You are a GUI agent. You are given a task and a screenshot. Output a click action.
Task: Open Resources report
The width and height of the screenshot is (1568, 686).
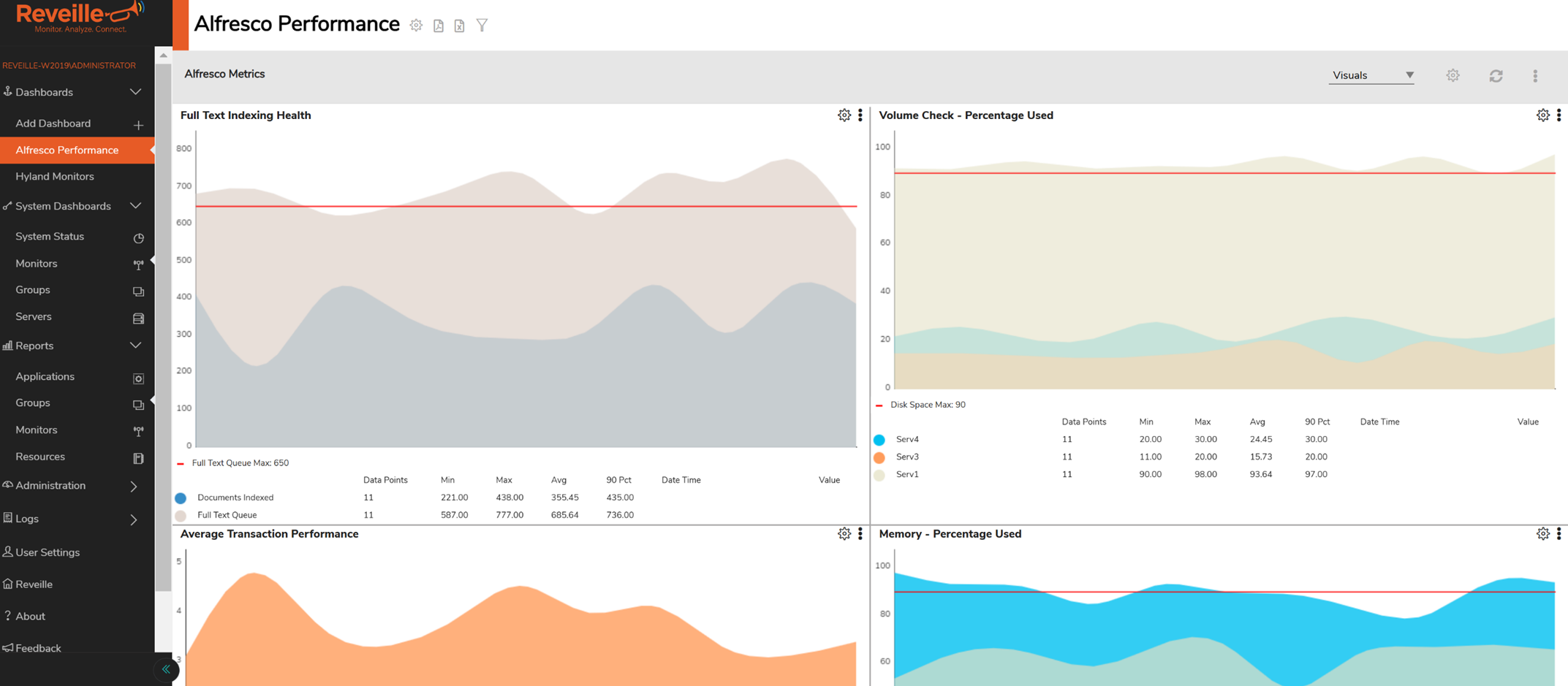coord(40,457)
